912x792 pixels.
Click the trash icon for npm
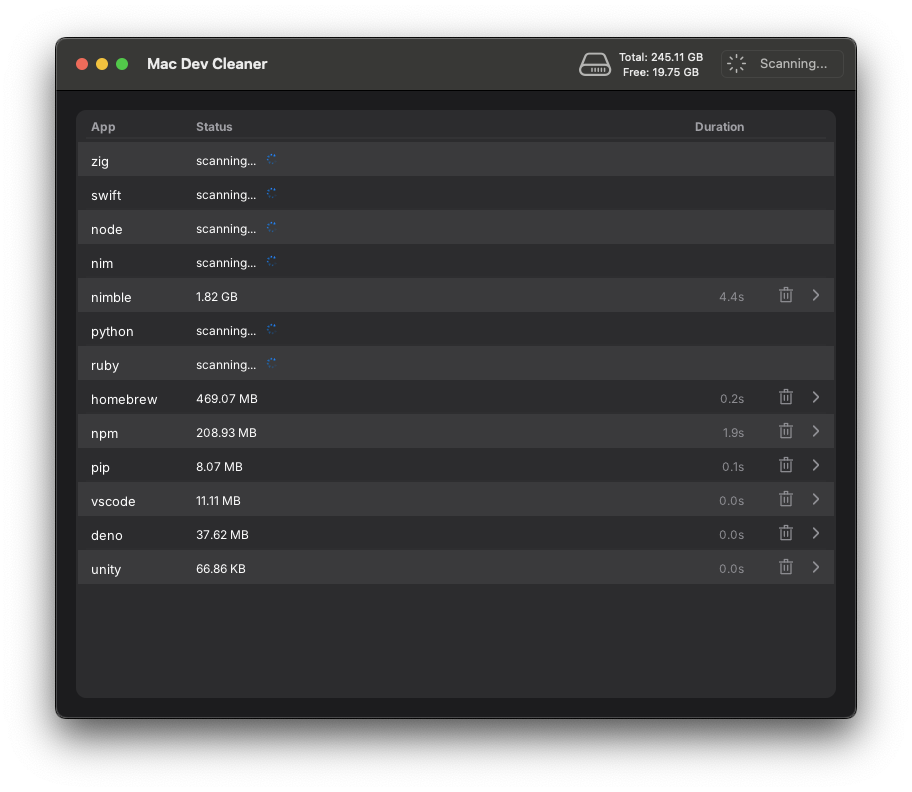786,431
